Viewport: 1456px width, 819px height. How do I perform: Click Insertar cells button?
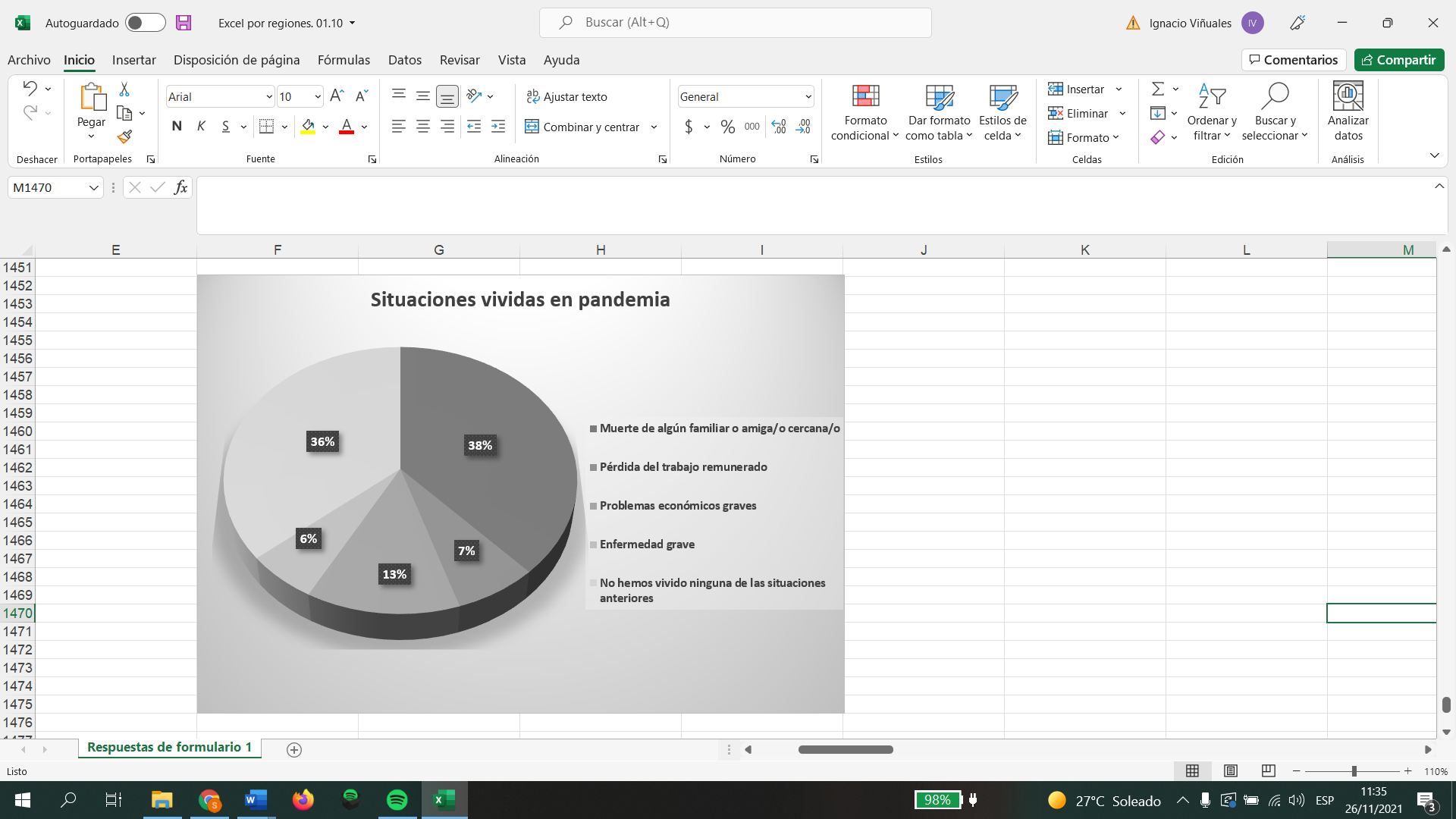click(1076, 89)
